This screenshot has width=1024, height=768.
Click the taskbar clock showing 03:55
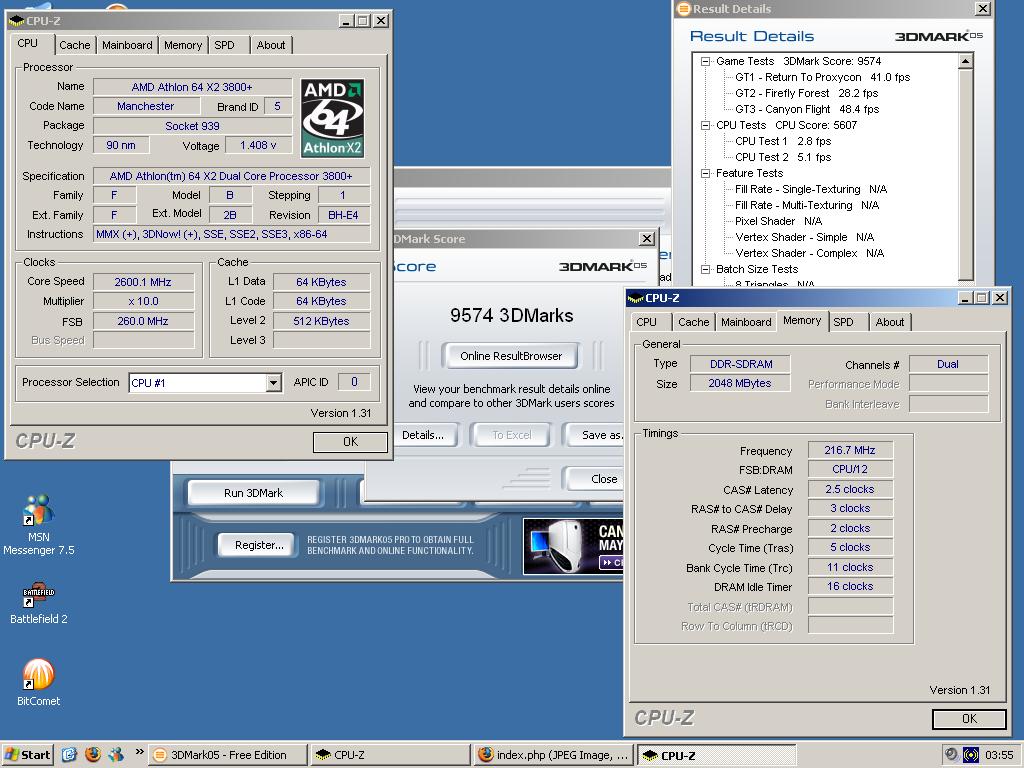tap(999, 756)
